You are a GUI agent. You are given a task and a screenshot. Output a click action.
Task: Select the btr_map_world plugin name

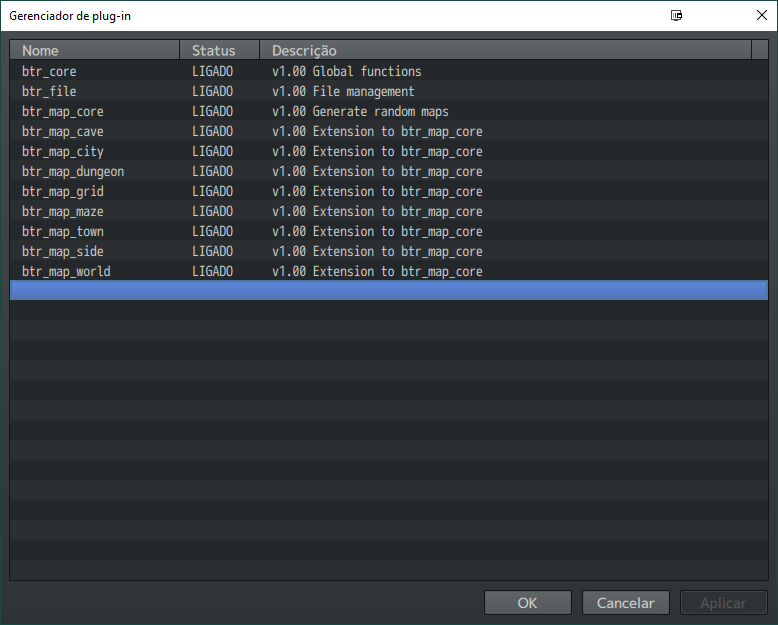[66, 271]
